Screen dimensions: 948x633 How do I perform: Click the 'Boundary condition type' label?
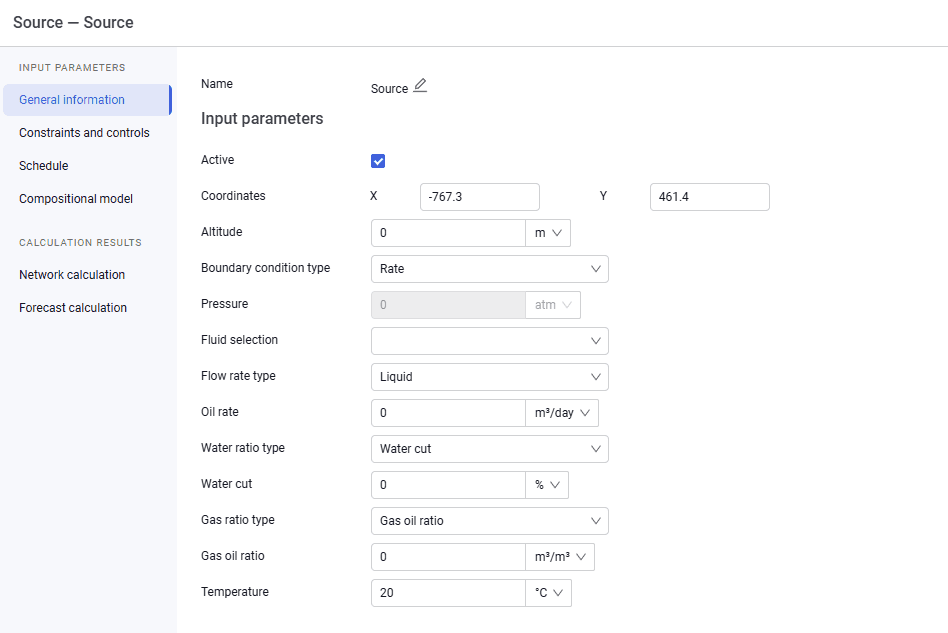point(265,268)
